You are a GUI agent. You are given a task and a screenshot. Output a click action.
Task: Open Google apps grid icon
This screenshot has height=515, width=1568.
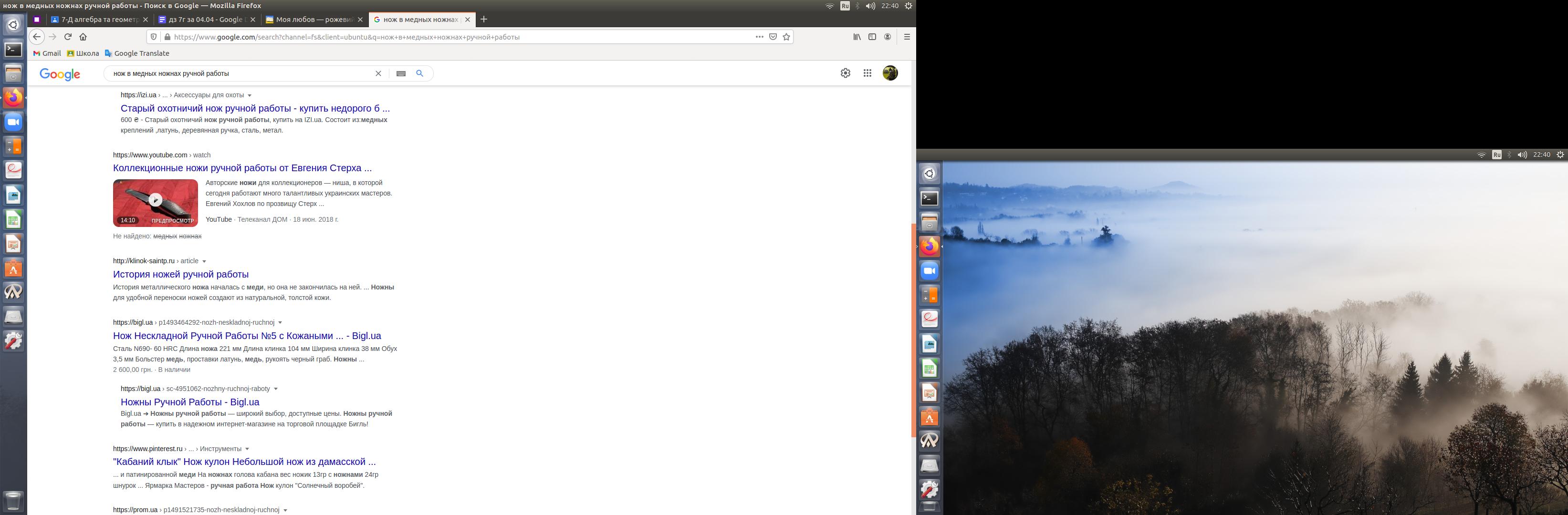coord(868,73)
